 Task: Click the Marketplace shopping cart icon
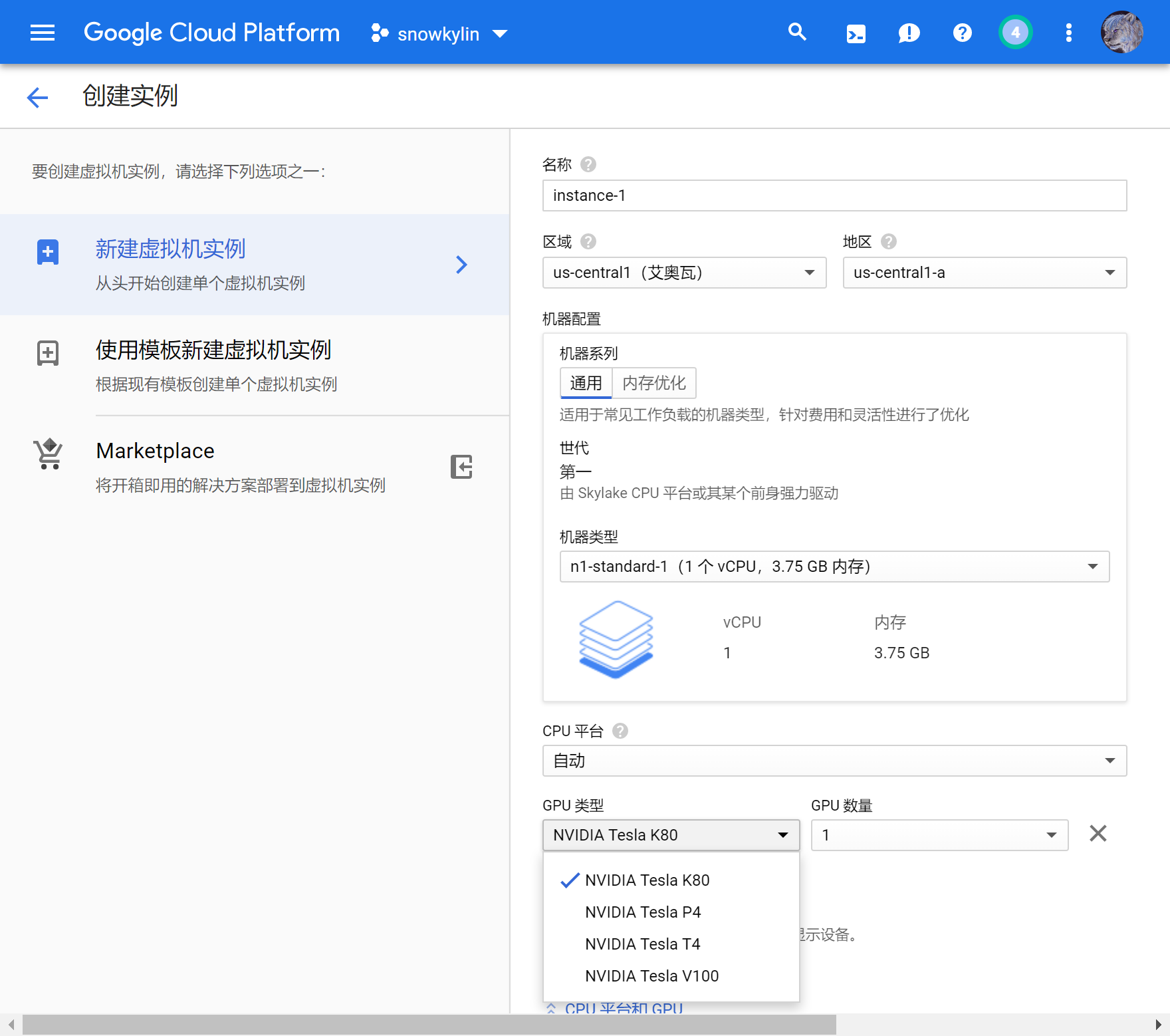(x=49, y=454)
